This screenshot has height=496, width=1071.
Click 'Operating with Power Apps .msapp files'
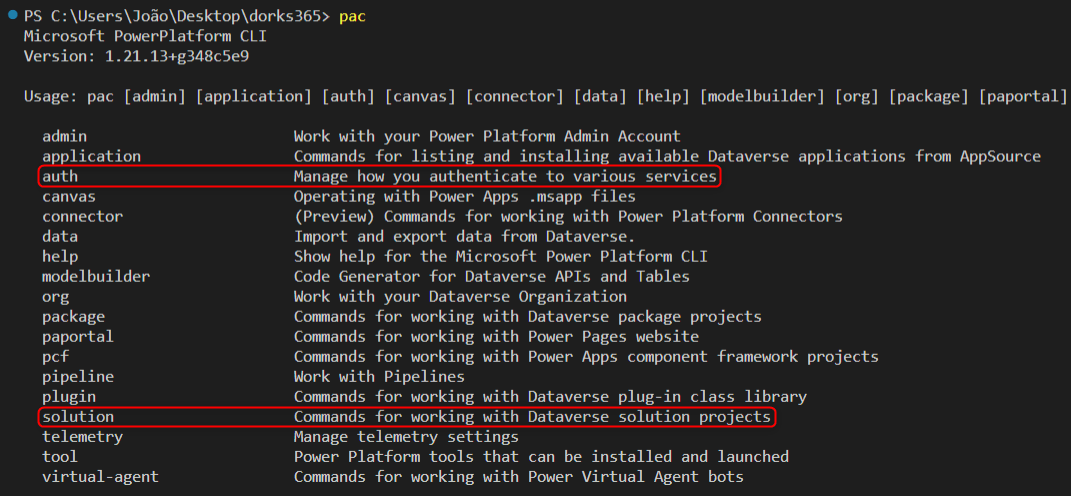(x=464, y=197)
